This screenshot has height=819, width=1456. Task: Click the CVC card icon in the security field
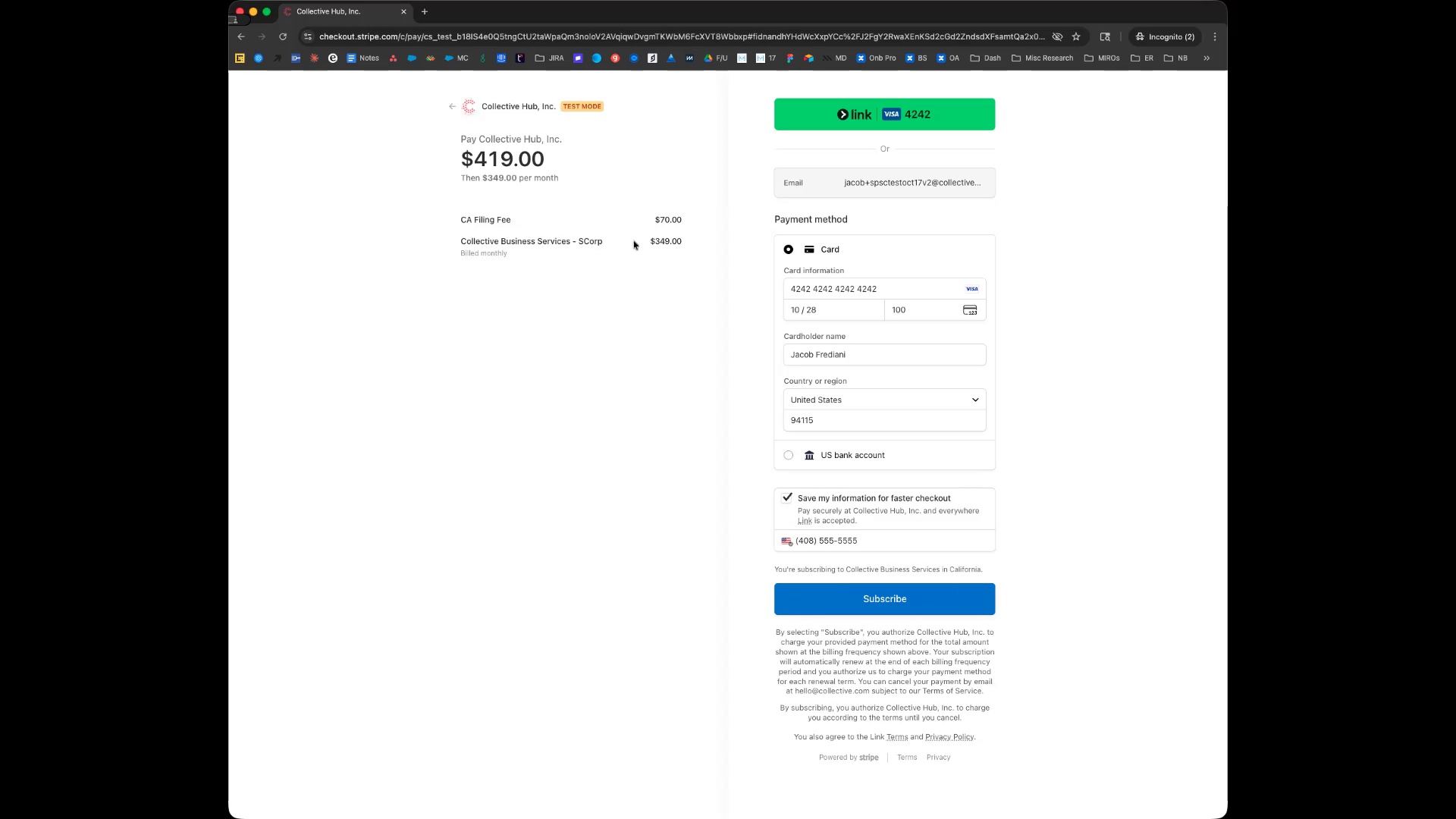pyautogui.click(x=969, y=310)
